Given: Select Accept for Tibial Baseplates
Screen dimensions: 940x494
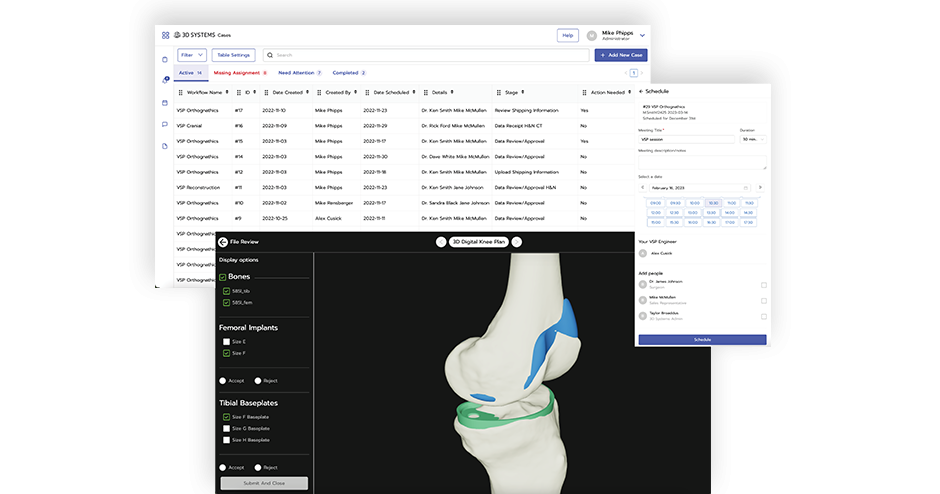Looking at the screenshot, I should click(x=223, y=468).
